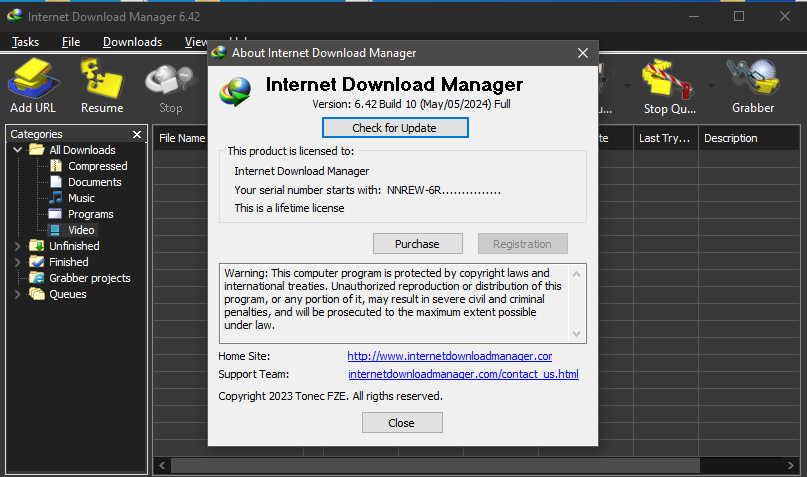
Task: Select Compressed in category tree
Action: point(98,166)
